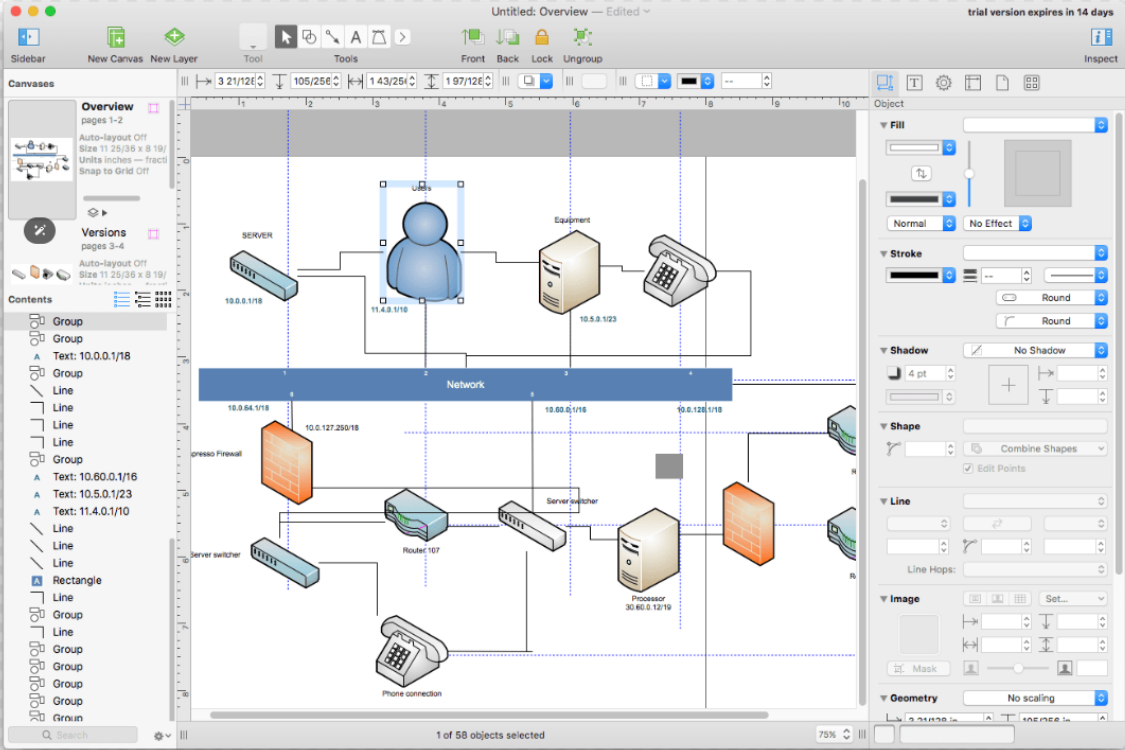This screenshot has width=1125, height=750.
Task: Toggle the Inspect panel
Action: pos(1101,39)
